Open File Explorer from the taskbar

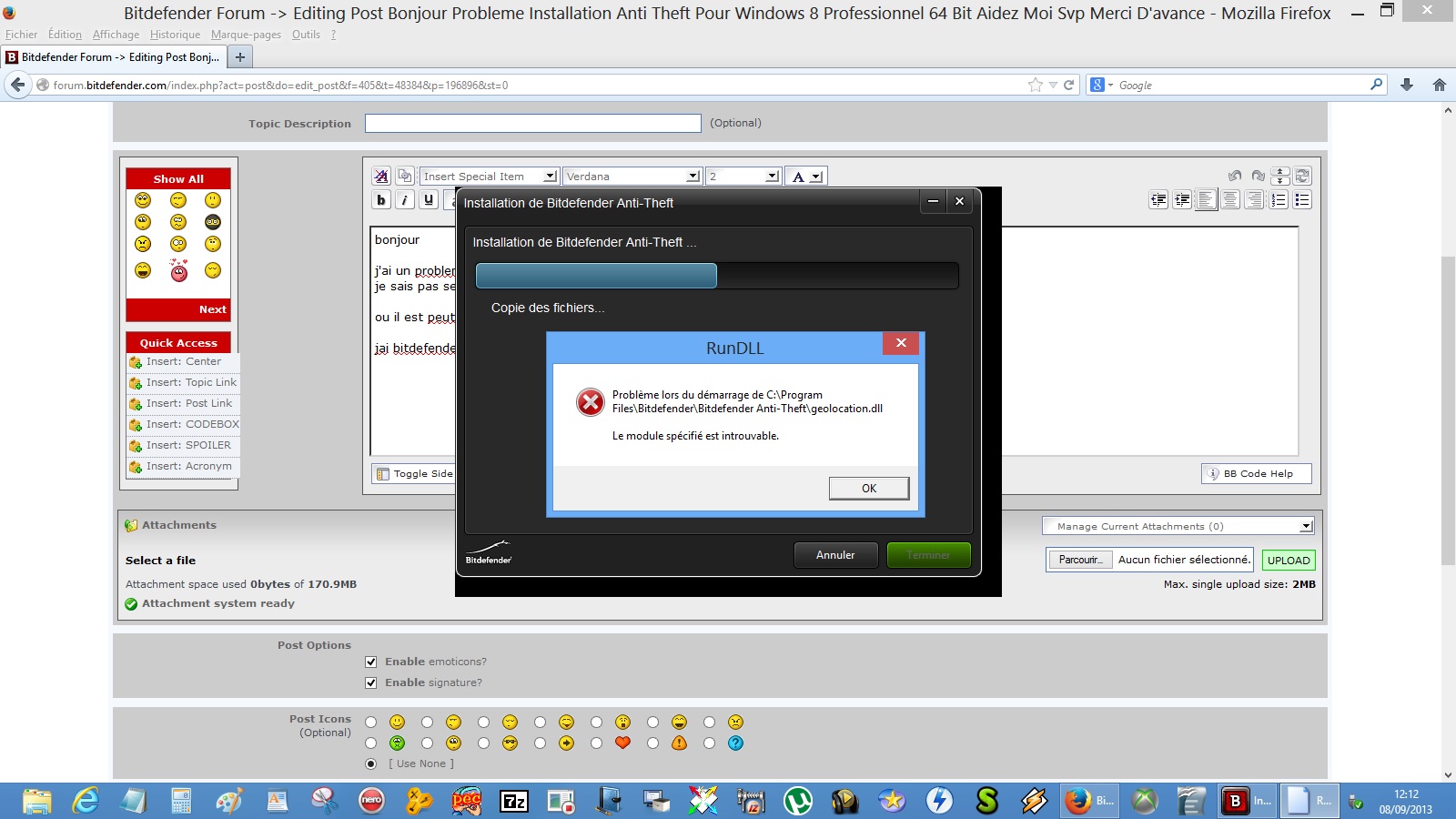[37, 801]
